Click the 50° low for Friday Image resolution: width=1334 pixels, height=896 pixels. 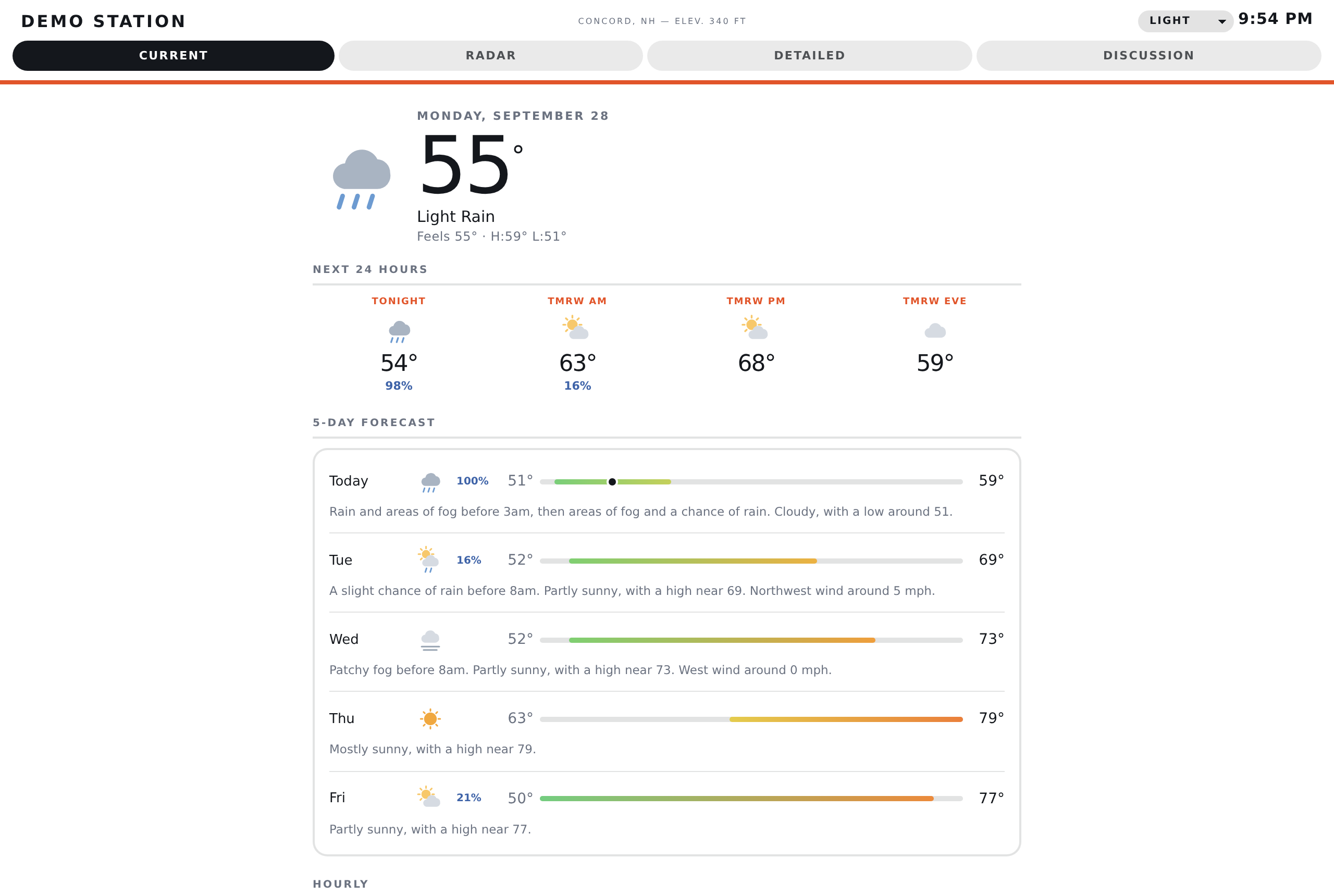(x=520, y=798)
